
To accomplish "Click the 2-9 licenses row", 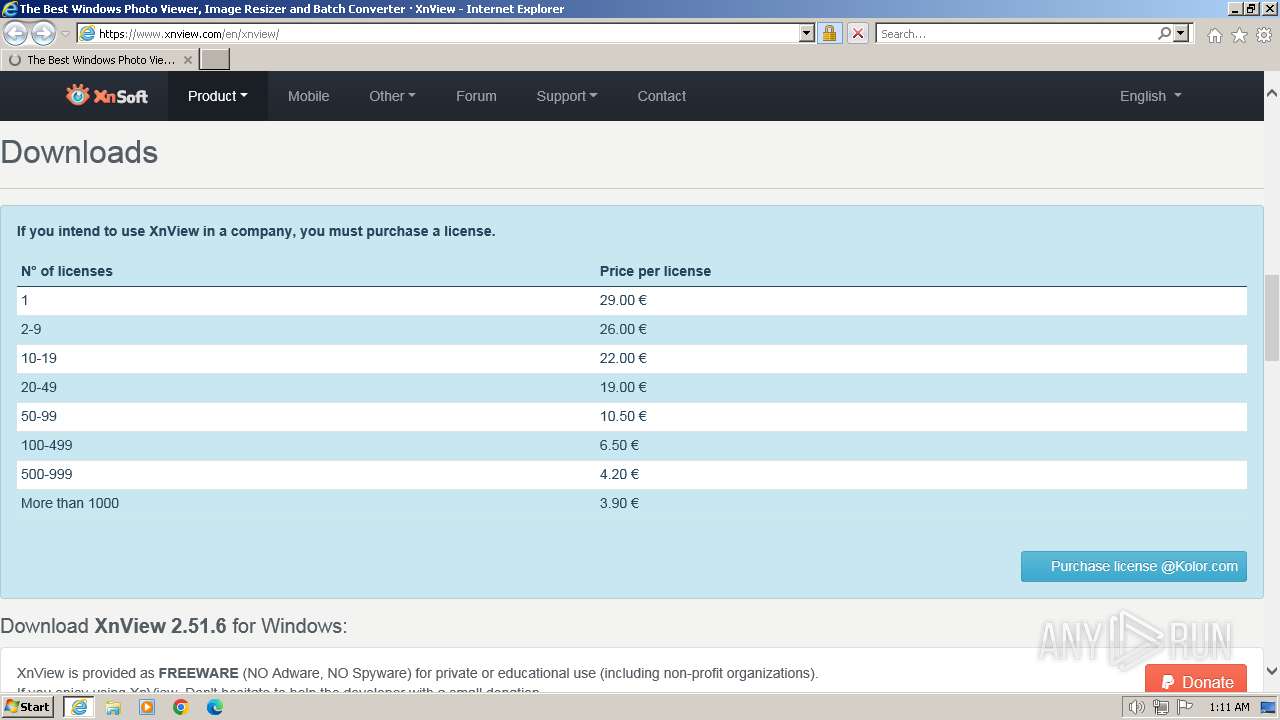I will [x=632, y=329].
